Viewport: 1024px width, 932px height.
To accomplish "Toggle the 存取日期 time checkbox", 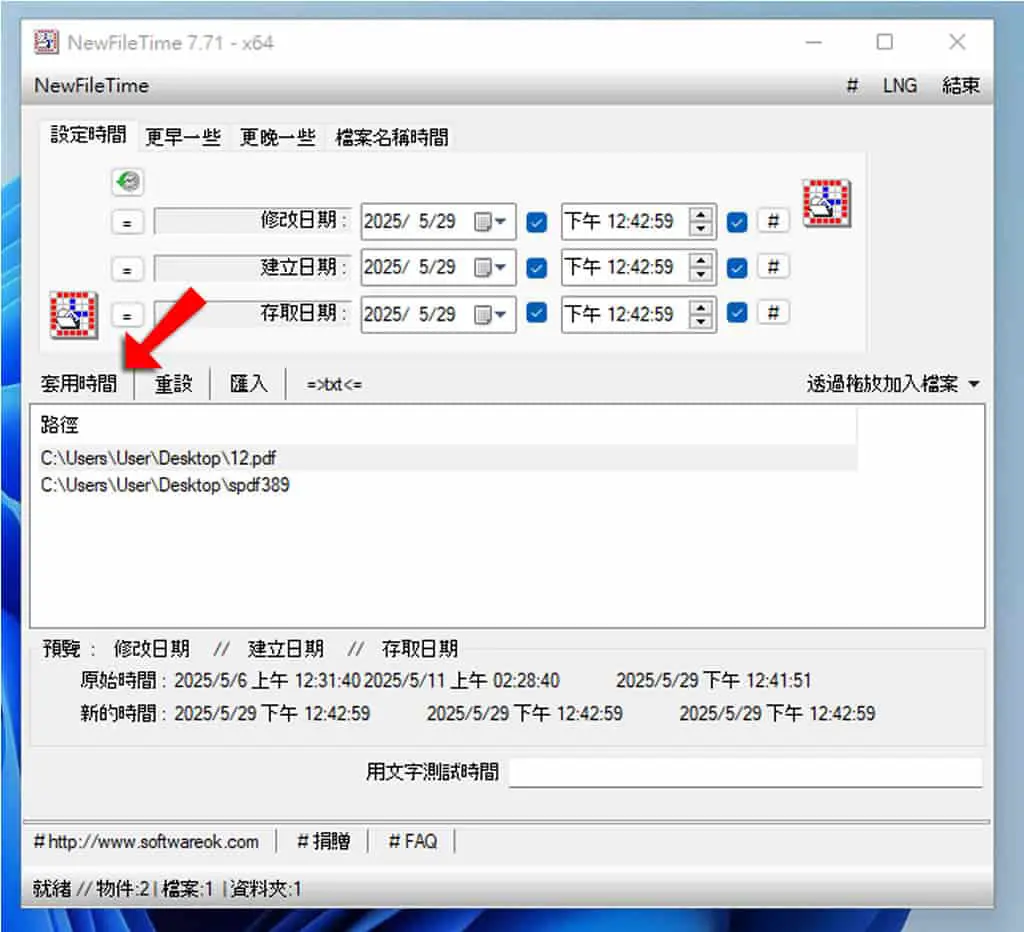I will click(737, 313).
